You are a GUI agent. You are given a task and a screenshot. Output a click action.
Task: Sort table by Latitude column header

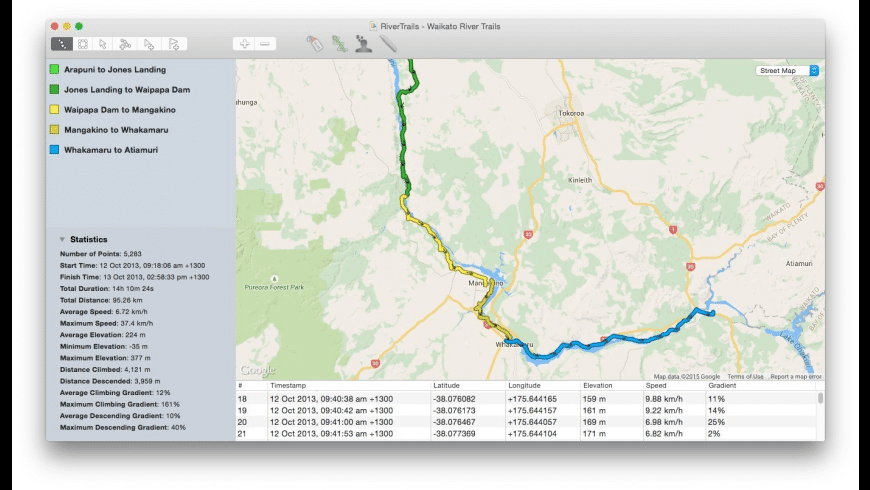pos(468,385)
